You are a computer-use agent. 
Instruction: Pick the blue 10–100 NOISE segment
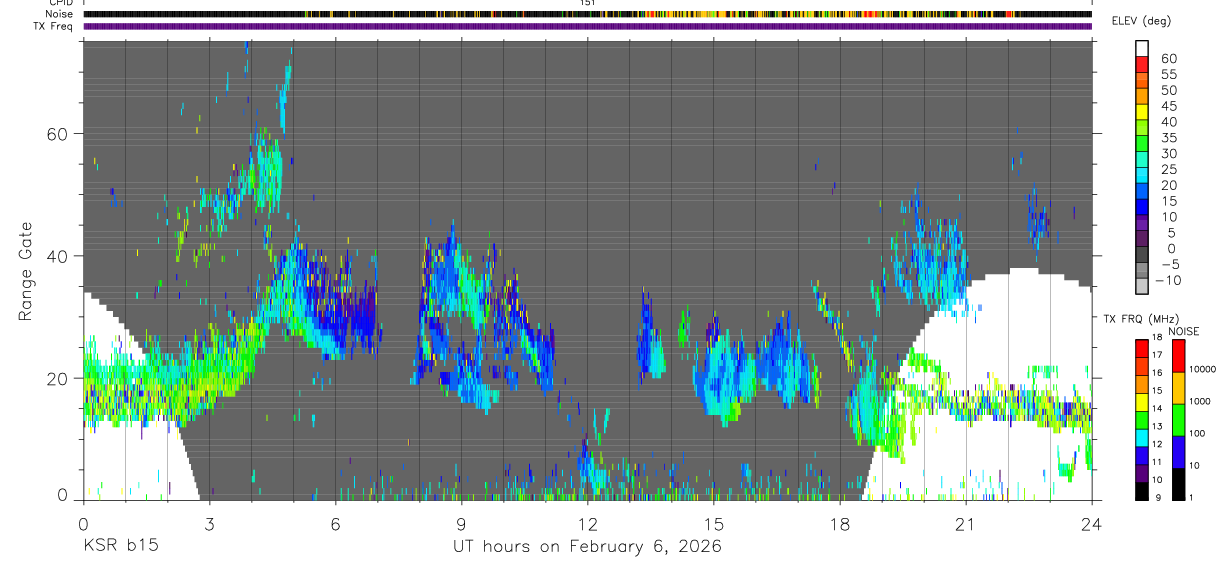click(x=1181, y=452)
